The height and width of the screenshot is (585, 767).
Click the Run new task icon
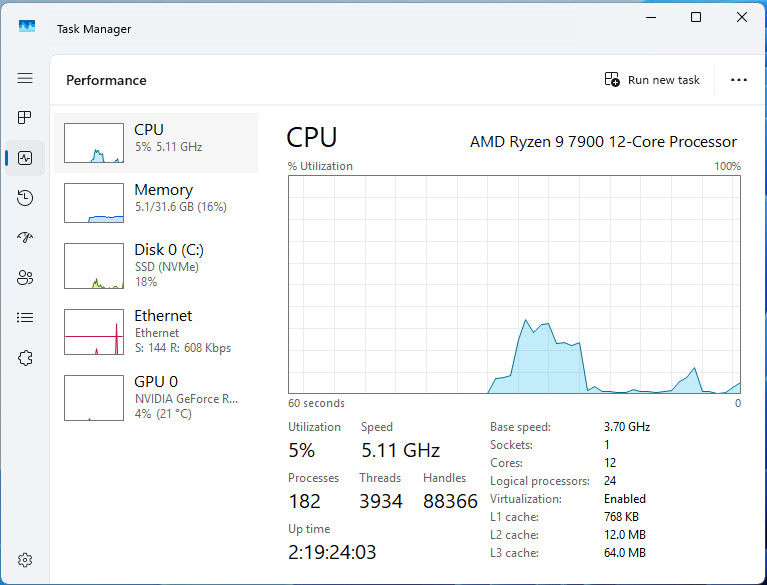[612, 79]
